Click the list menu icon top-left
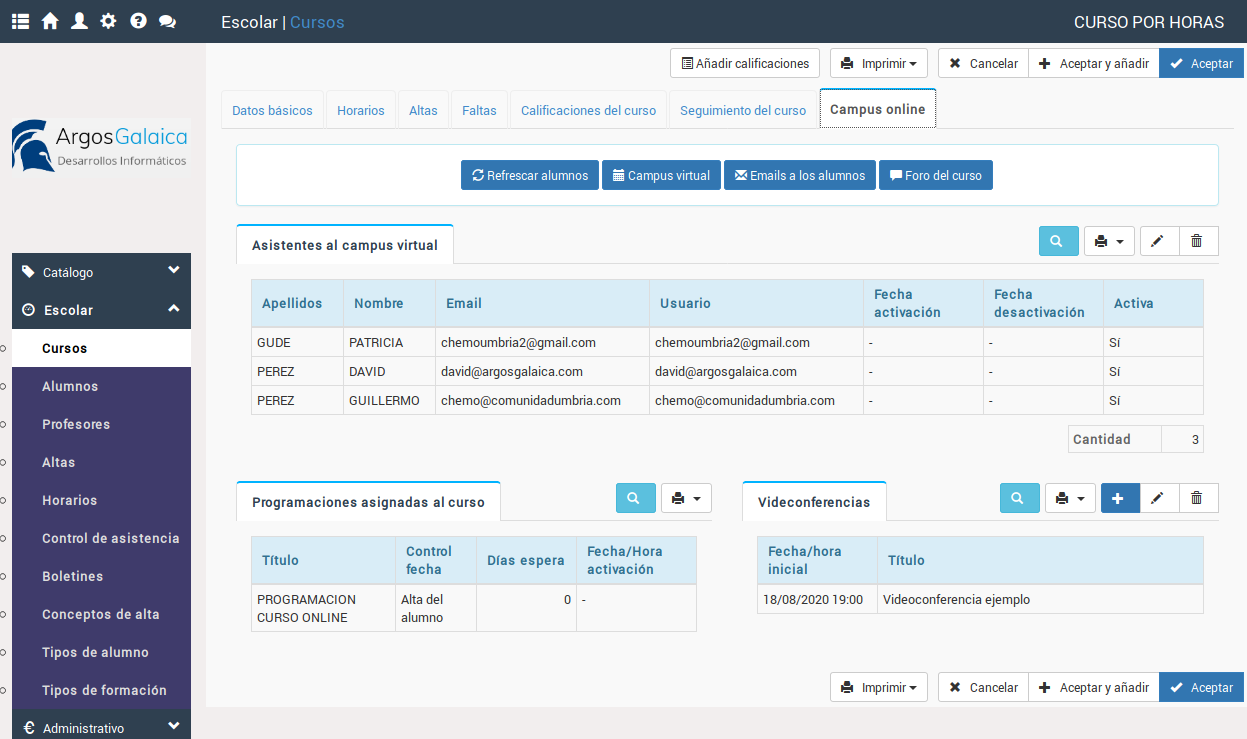Image resolution: width=1247 pixels, height=739 pixels. pyautogui.click(x=20, y=21)
